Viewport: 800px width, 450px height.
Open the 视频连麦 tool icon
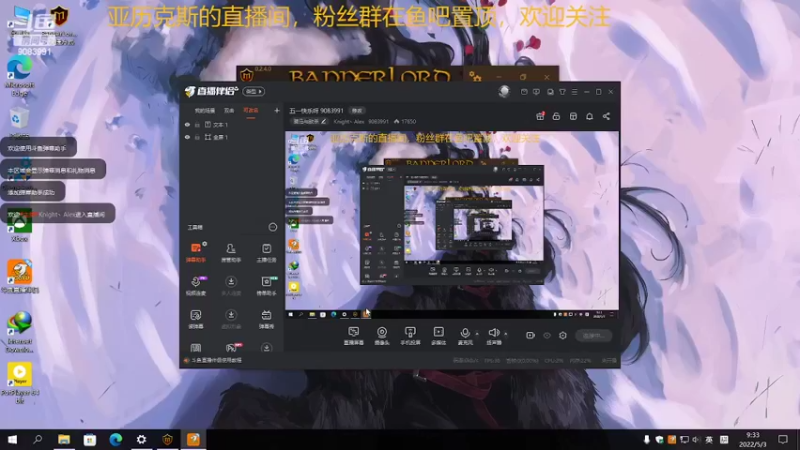(x=195, y=286)
